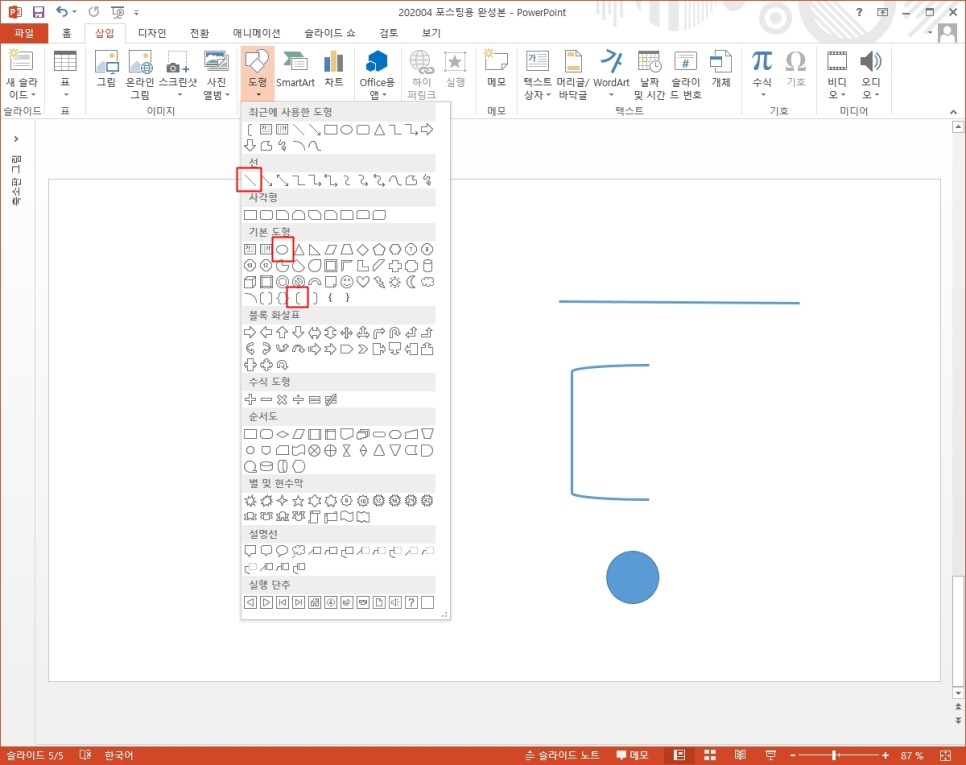Pick the cube shape
Screen dimensions: 966x765
point(250,282)
